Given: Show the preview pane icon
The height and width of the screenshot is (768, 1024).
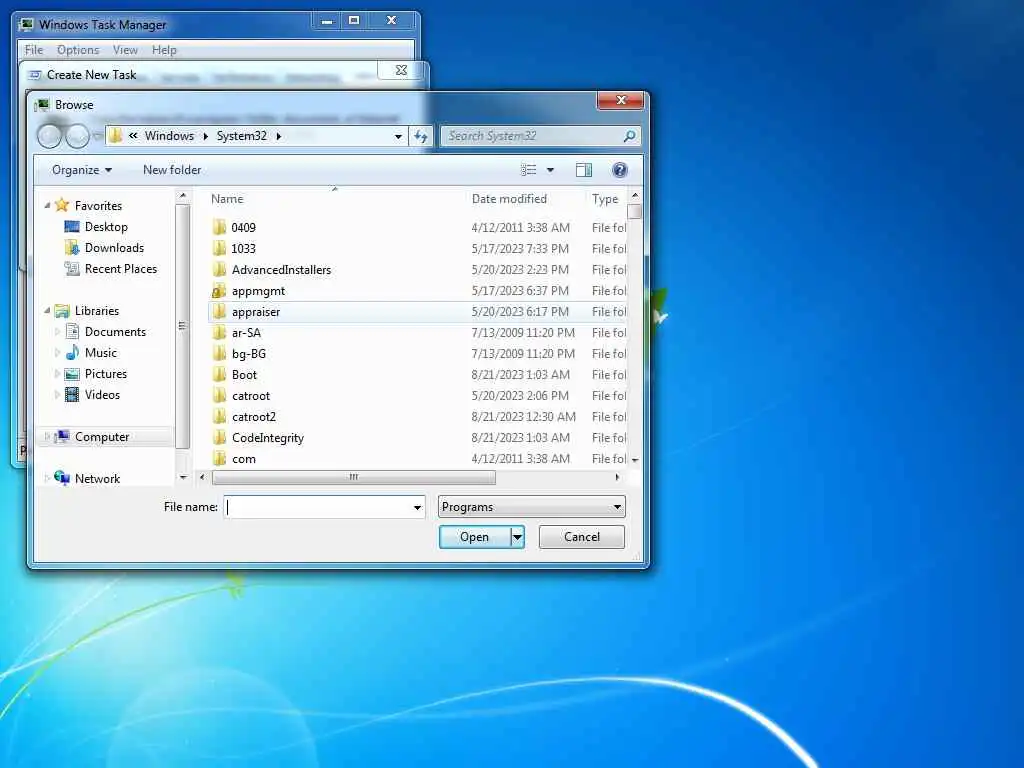Looking at the screenshot, I should pos(584,170).
